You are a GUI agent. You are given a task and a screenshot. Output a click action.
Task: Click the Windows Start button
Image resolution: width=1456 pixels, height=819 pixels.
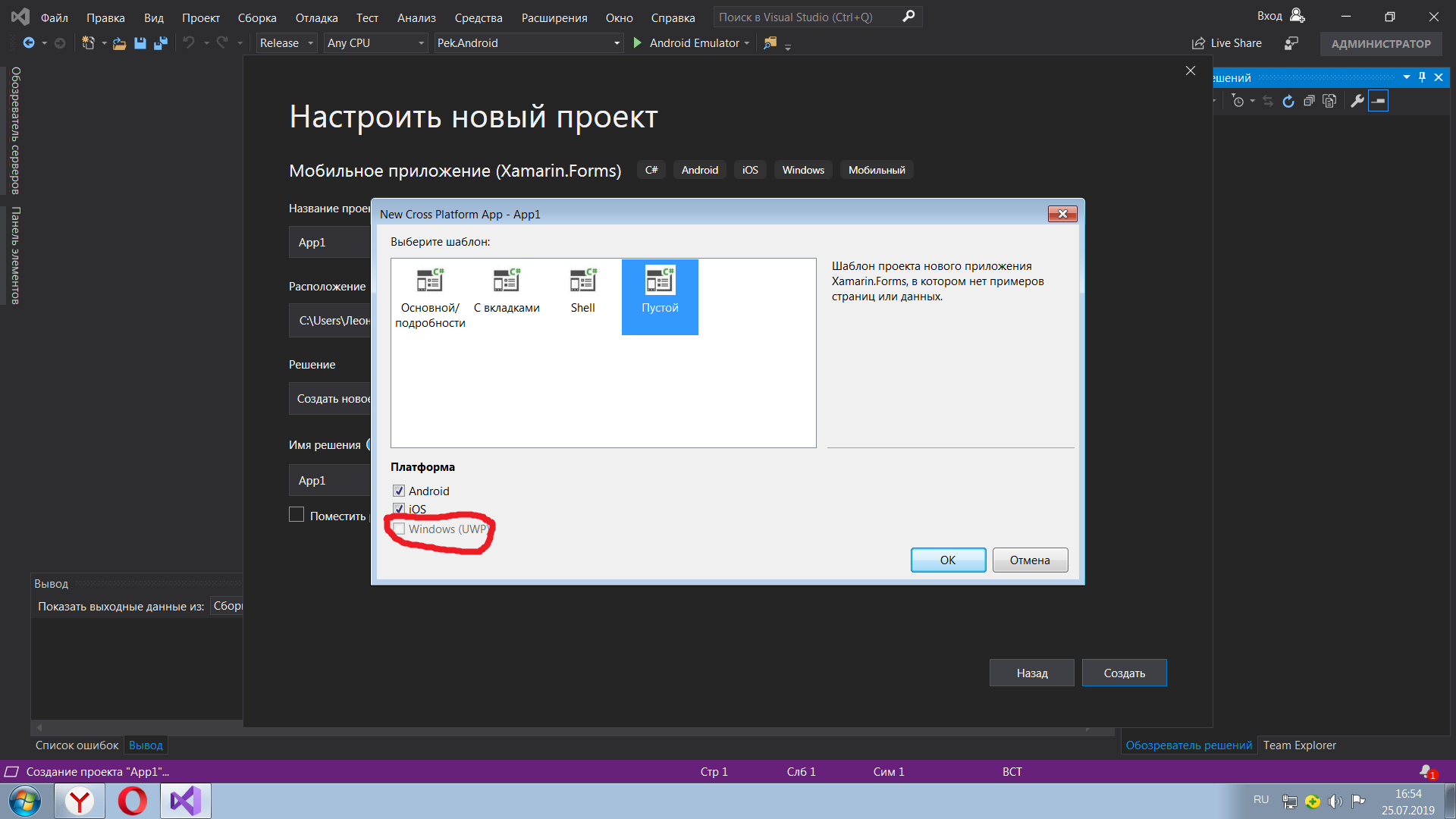25,801
